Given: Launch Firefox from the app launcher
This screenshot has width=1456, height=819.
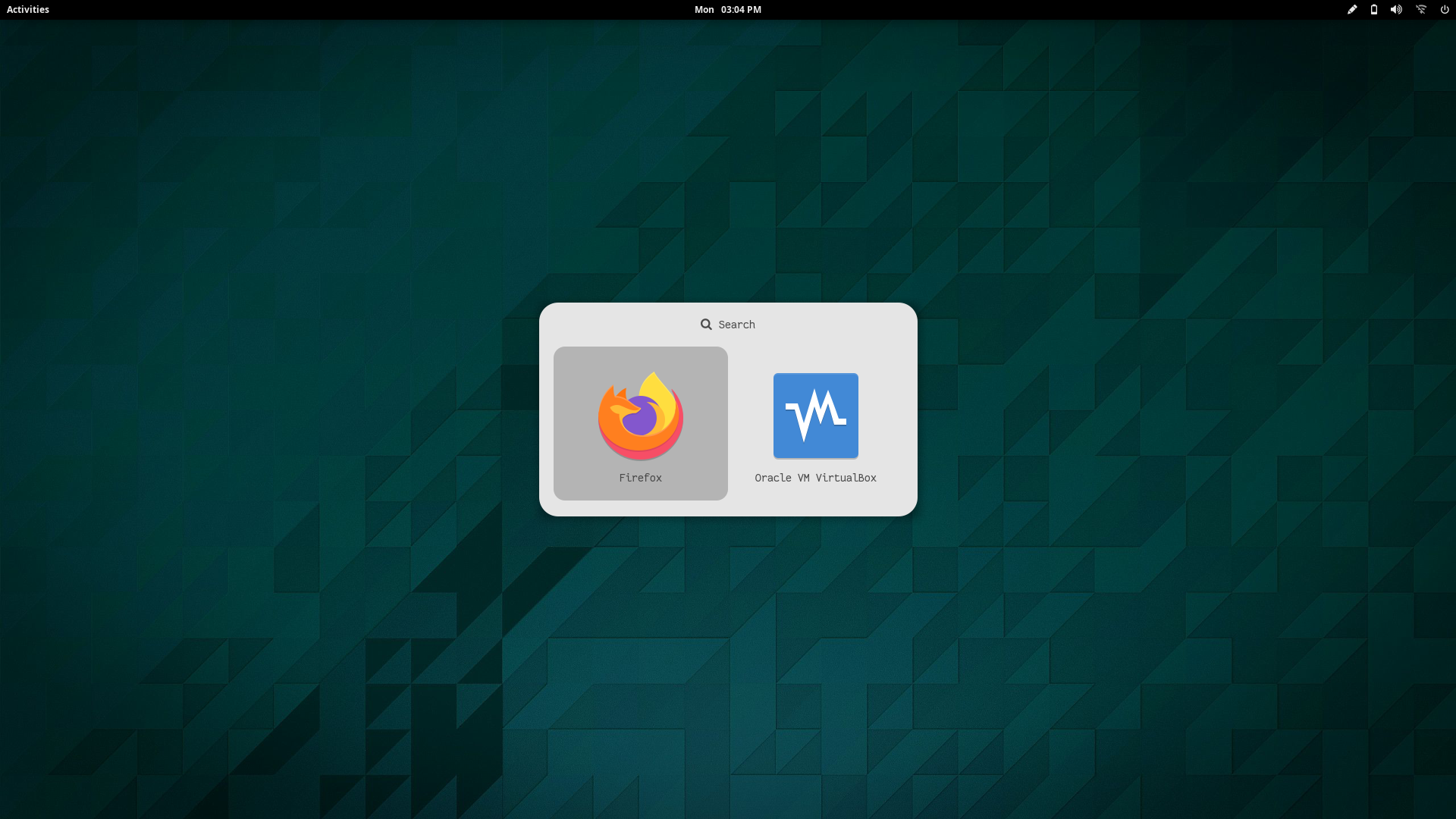Looking at the screenshot, I should coord(640,416).
